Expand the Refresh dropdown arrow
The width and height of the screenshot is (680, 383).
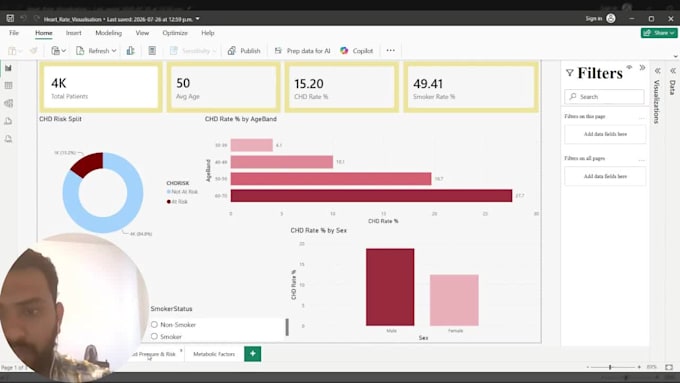coord(114,51)
